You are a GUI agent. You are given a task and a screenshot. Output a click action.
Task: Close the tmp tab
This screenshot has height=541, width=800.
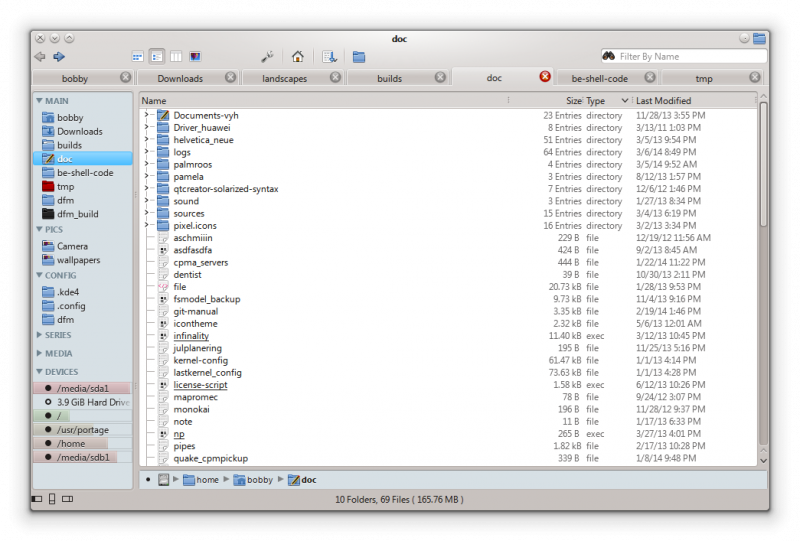[x=755, y=77]
